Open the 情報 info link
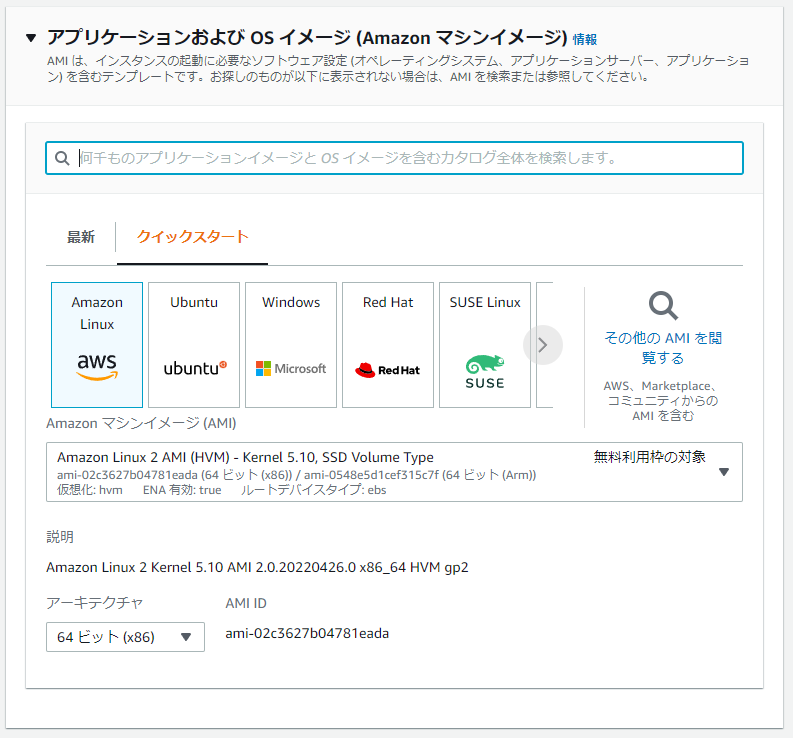The height and width of the screenshot is (738, 793). coord(585,39)
